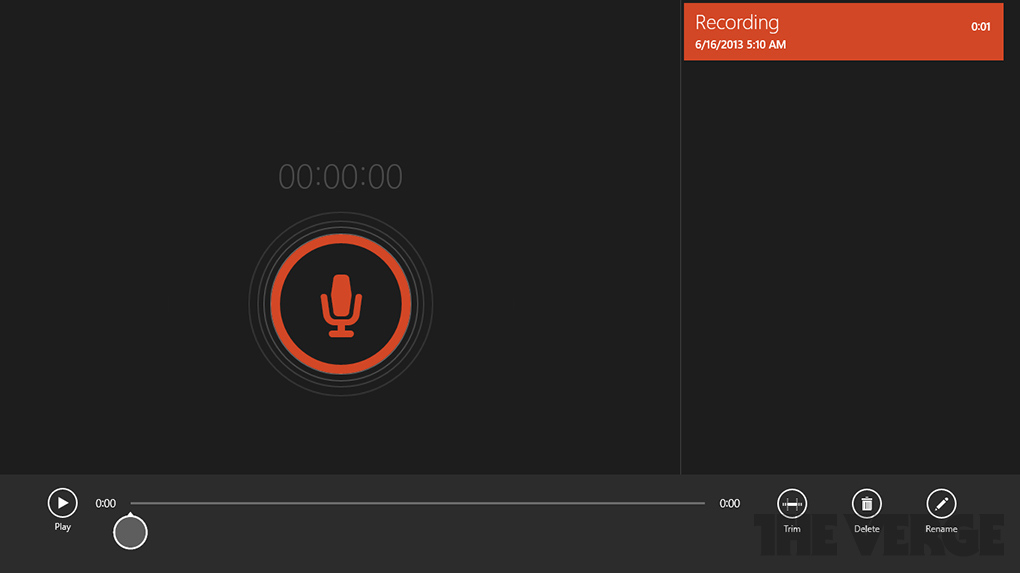The width and height of the screenshot is (1020, 573).
Task: Click the 00:00:00 recording timer display
Action: 340,177
